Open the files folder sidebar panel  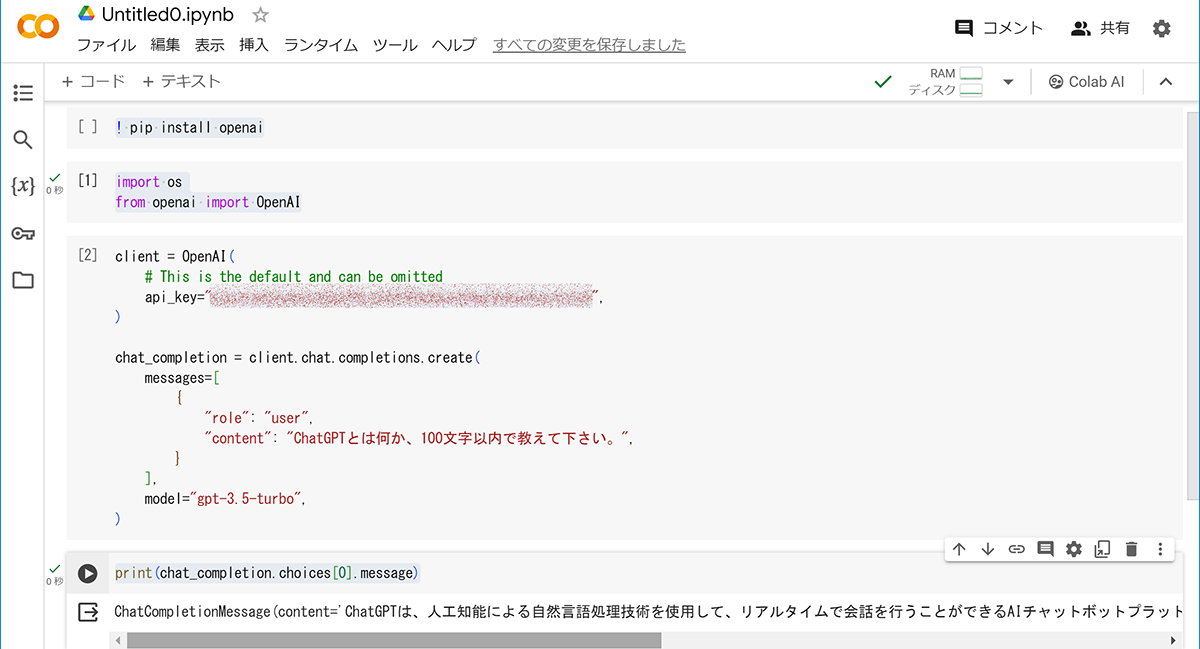[x=23, y=281]
